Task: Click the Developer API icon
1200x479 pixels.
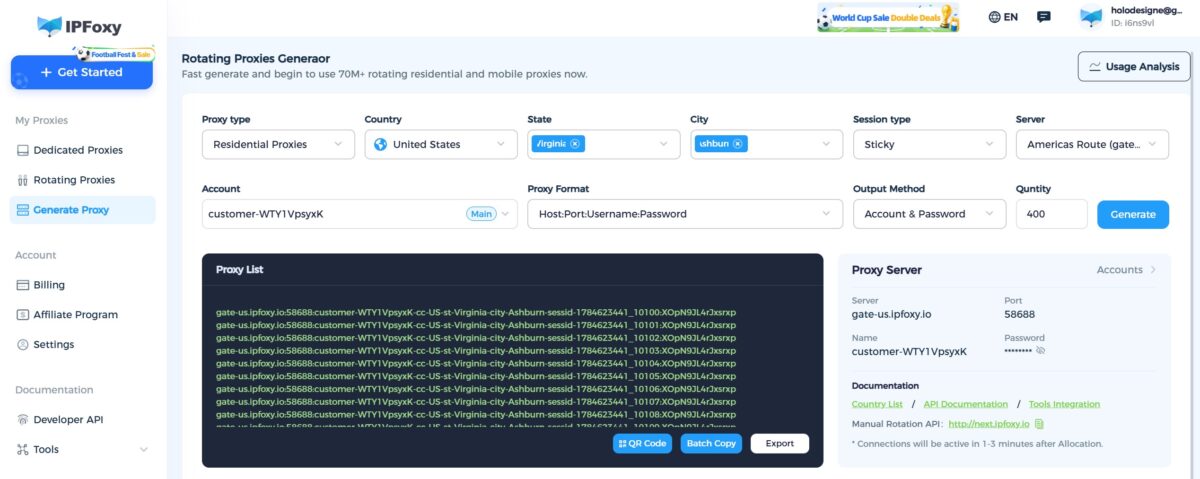Action: [x=24, y=420]
